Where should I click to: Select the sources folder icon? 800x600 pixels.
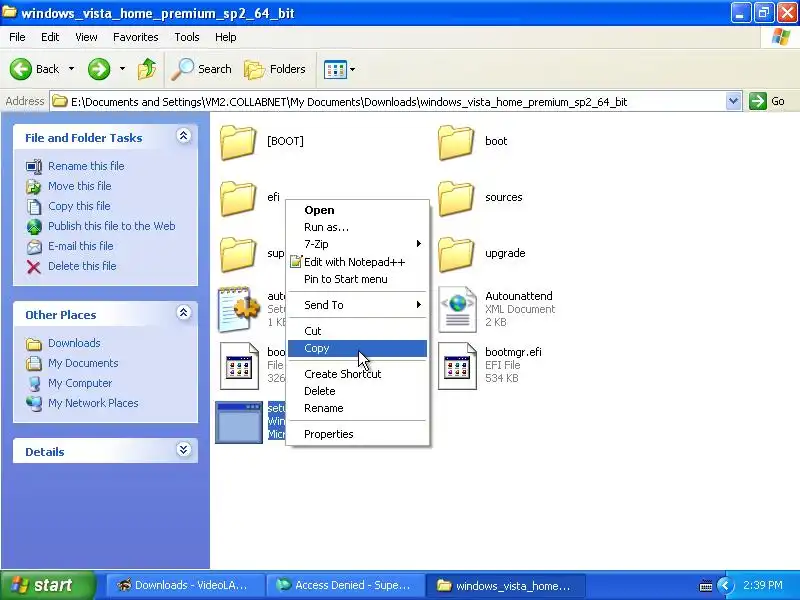456,198
